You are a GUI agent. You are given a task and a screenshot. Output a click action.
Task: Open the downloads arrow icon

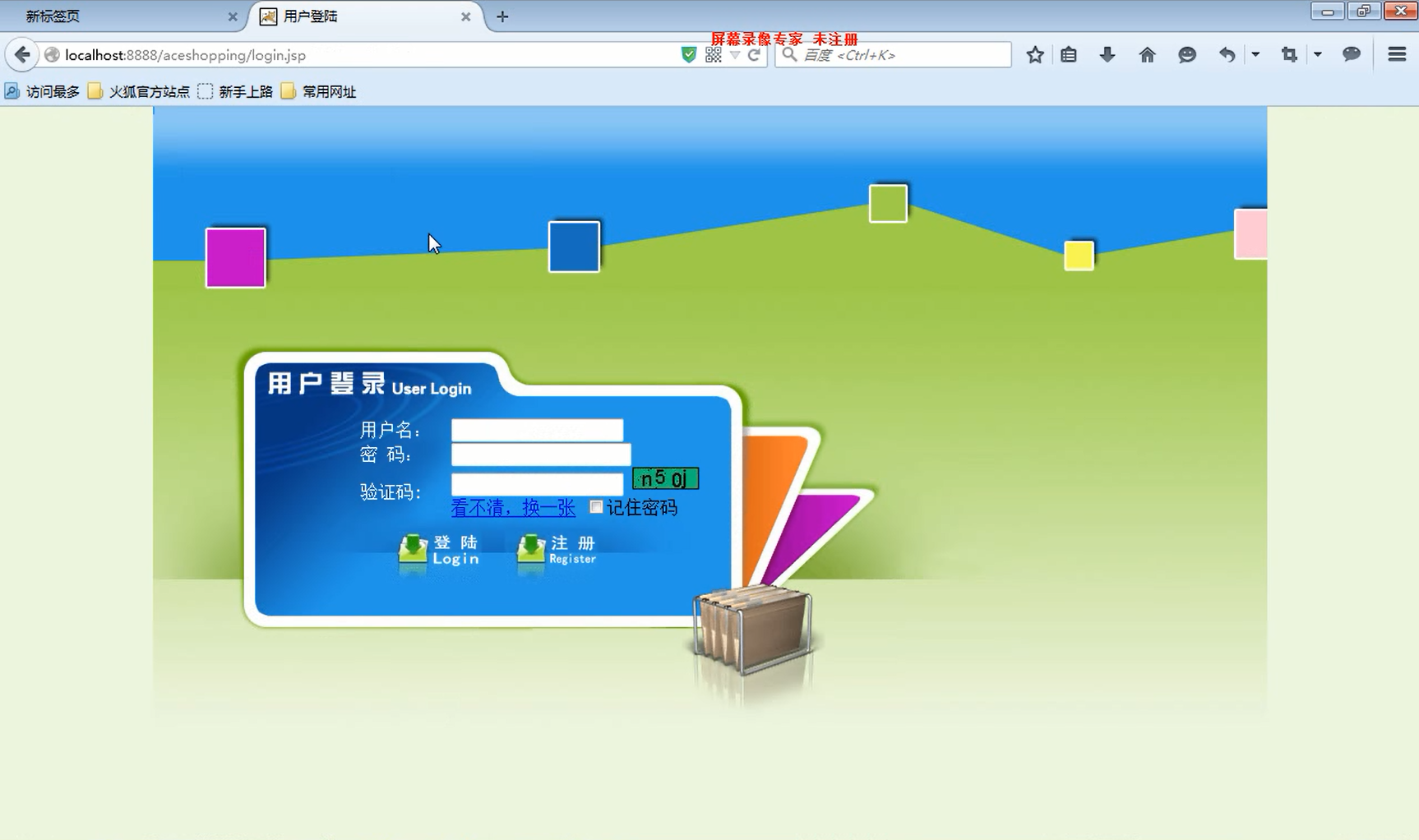coord(1107,55)
